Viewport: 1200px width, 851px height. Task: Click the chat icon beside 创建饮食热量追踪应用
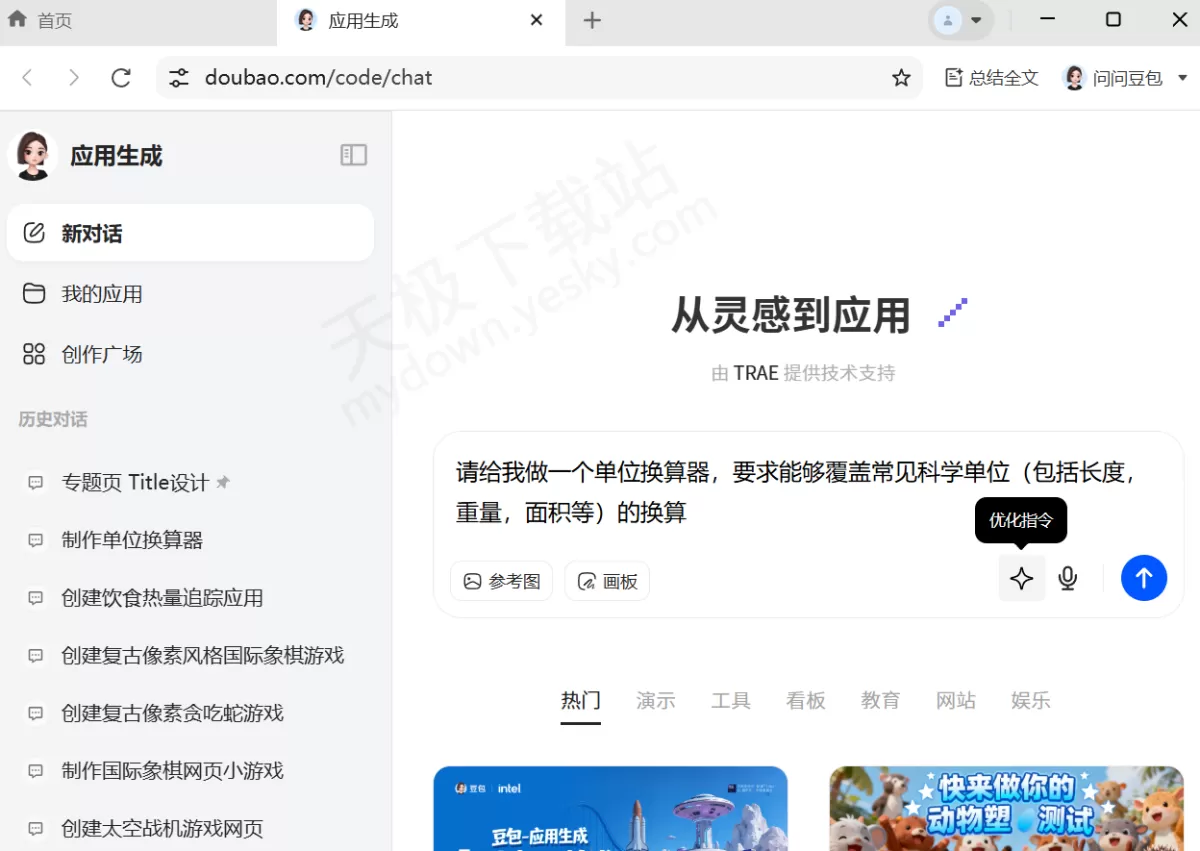pos(36,598)
